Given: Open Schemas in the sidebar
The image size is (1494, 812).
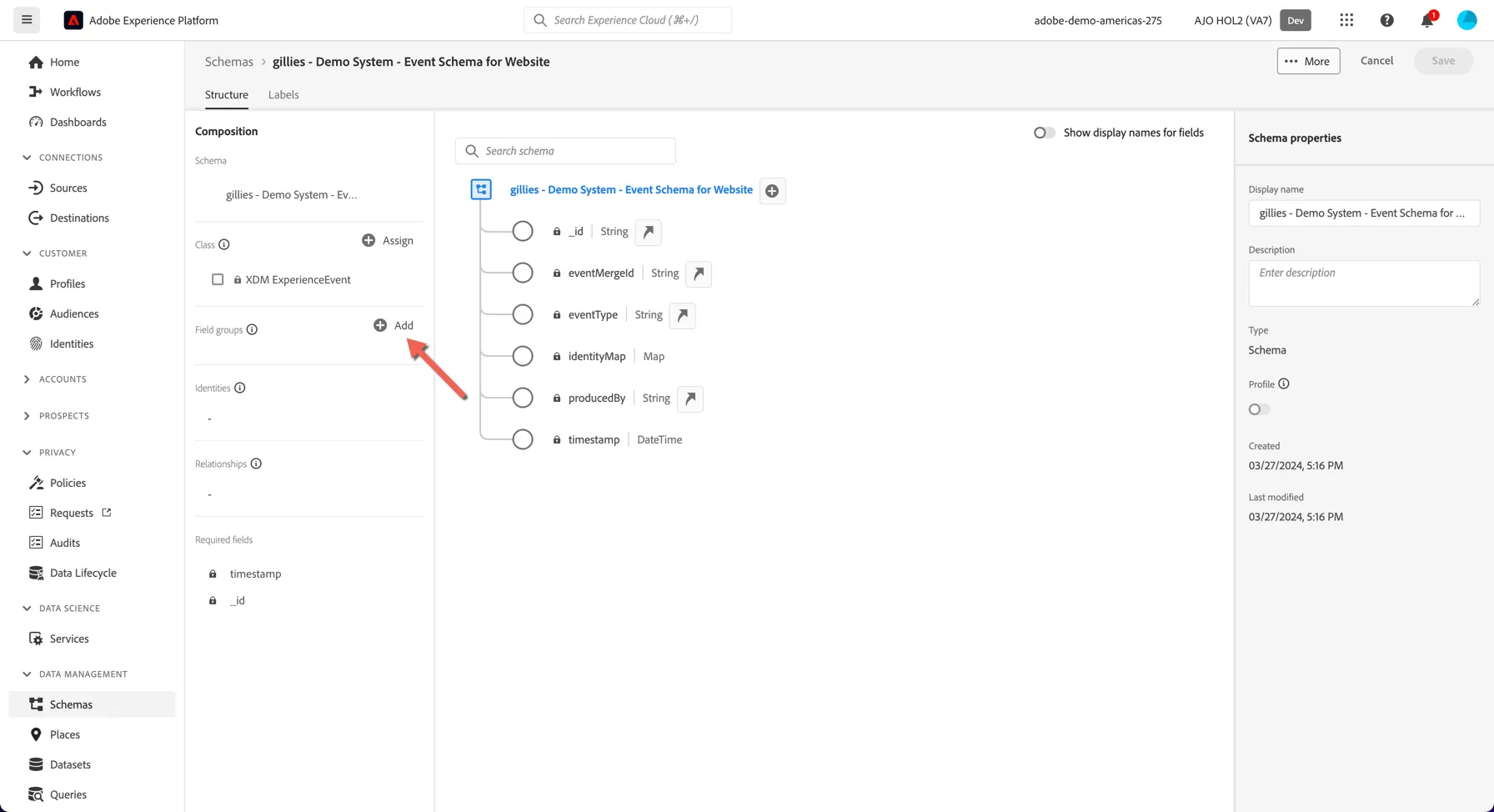Looking at the screenshot, I should [92, 704].
